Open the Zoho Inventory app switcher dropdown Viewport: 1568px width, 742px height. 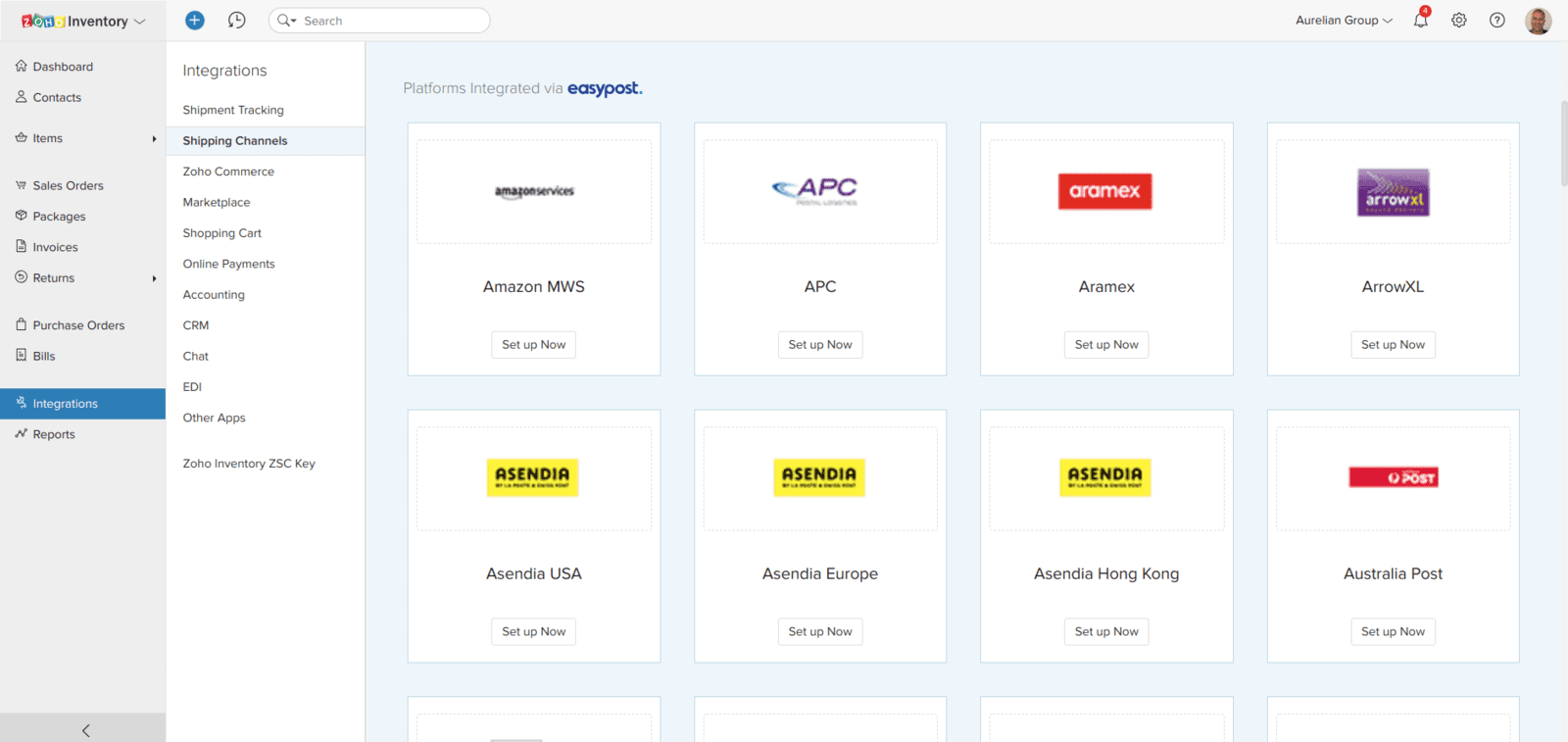pos(139,22)
